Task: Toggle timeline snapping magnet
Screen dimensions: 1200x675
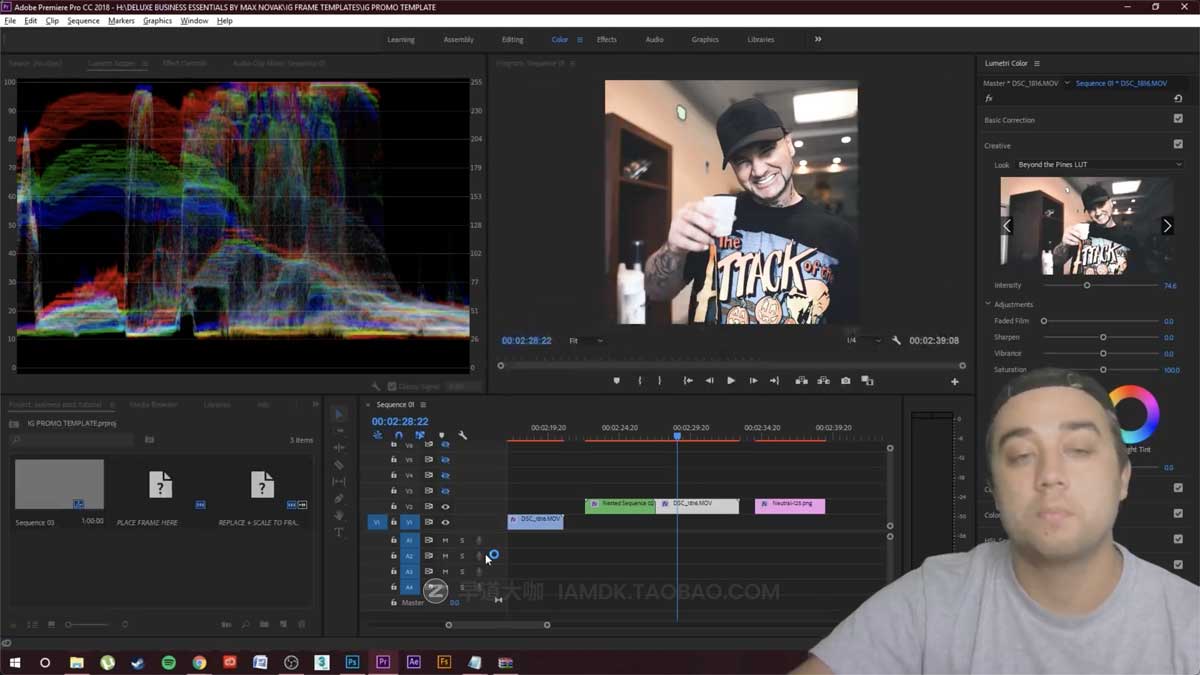Action: tap(398, 436)
